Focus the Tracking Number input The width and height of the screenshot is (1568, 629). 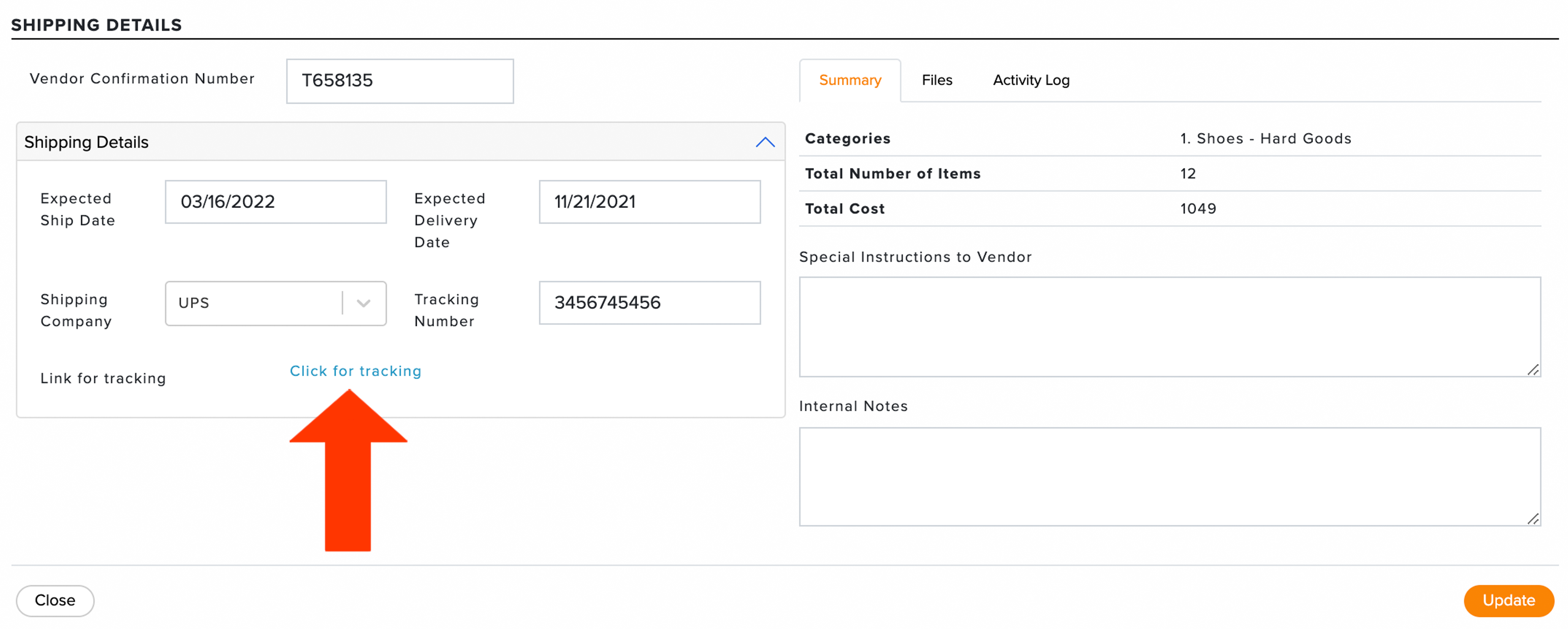[x=649, y=303]
